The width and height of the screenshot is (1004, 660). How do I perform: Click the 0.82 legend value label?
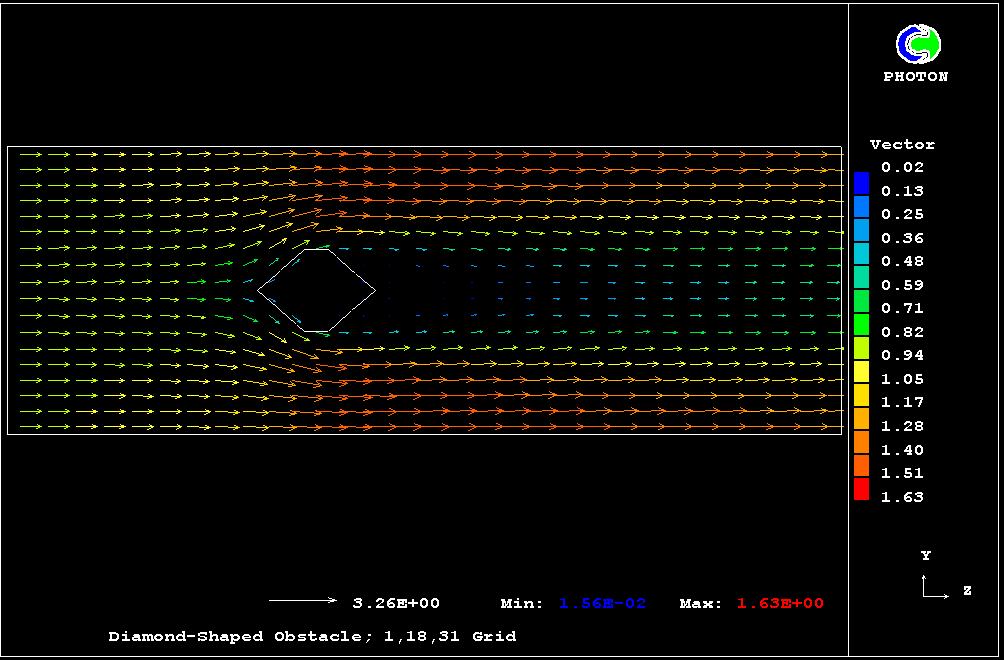tap(902, 332)
